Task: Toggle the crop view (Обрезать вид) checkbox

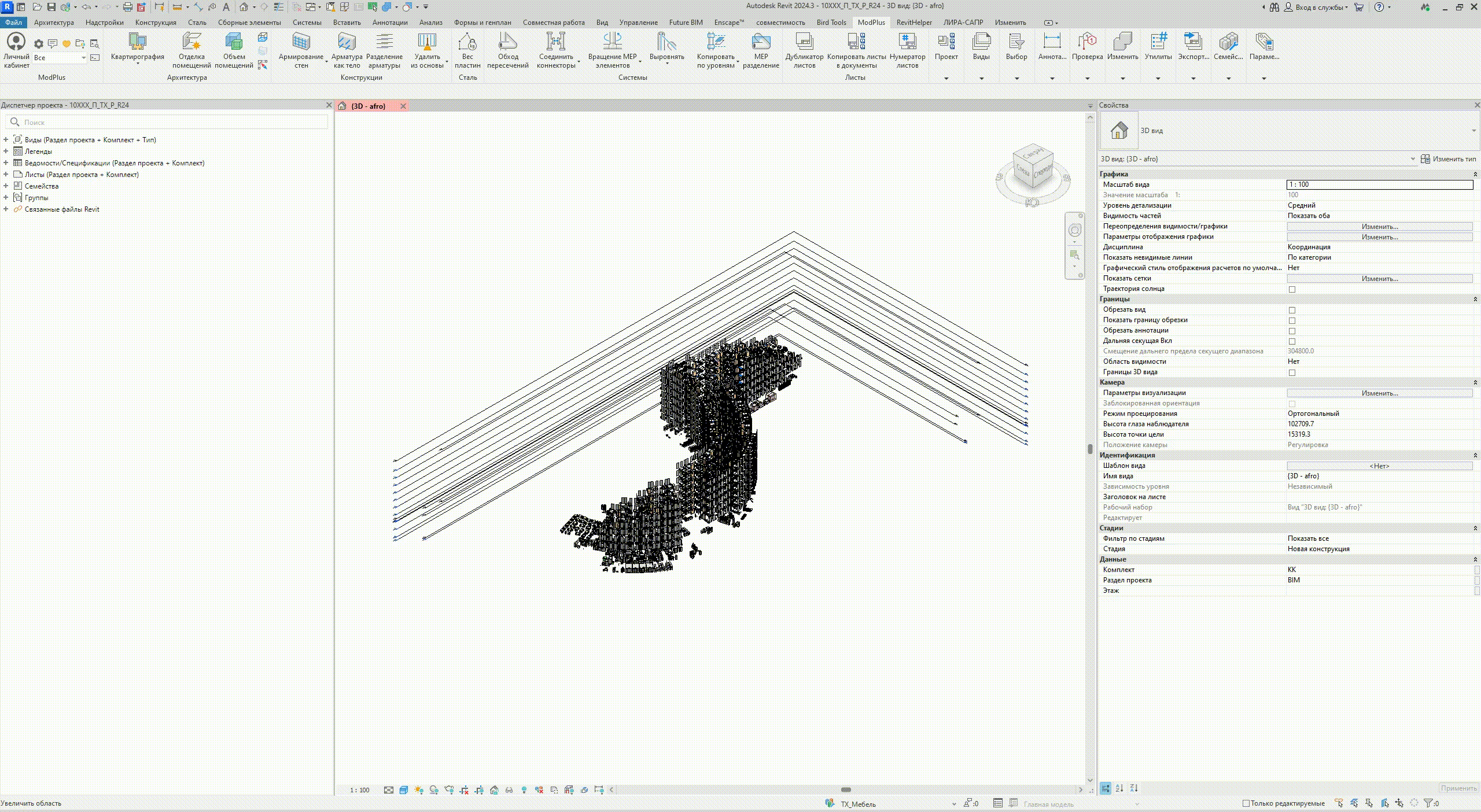Action: [x=1292, y=310]
